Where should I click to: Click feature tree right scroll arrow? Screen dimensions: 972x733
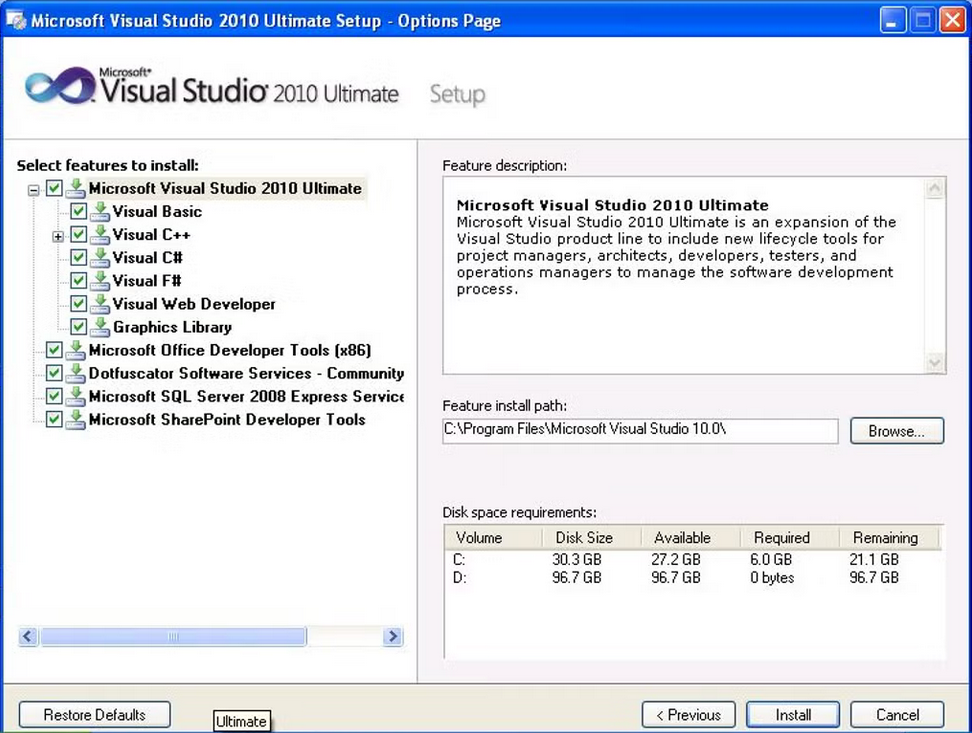pyautogui.click(x=392, y=636)
